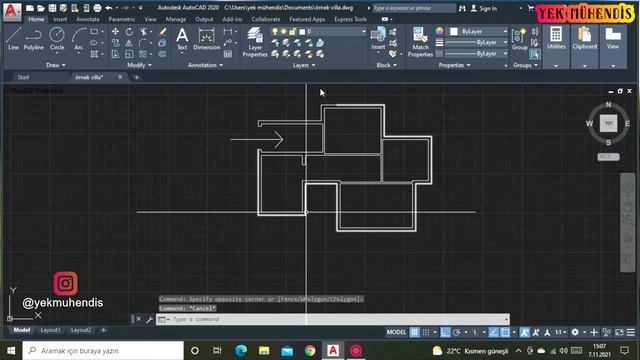The height and width of the screenshot is (360, 640).
Task: Toggle ortho mode in status bar
Action: (x=445, y=332)
